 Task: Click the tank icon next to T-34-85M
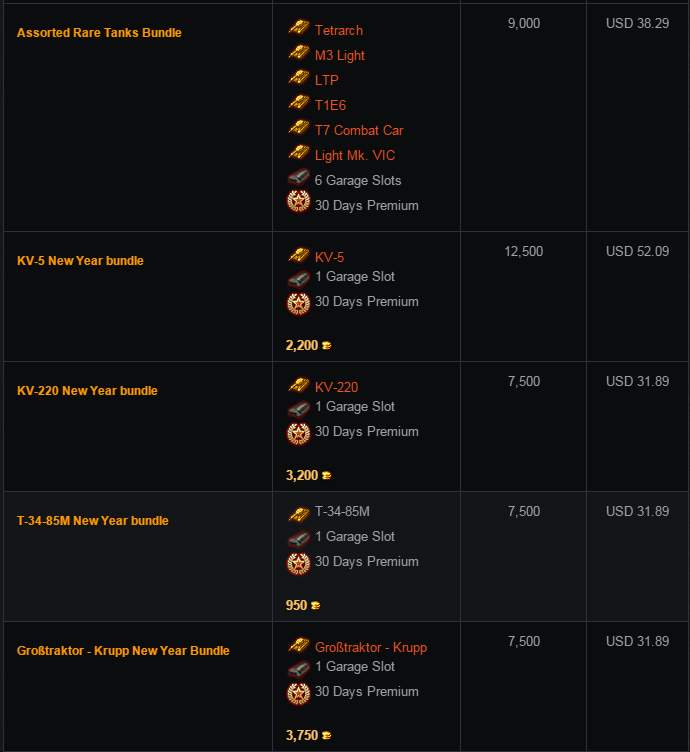tap(299, 514)
